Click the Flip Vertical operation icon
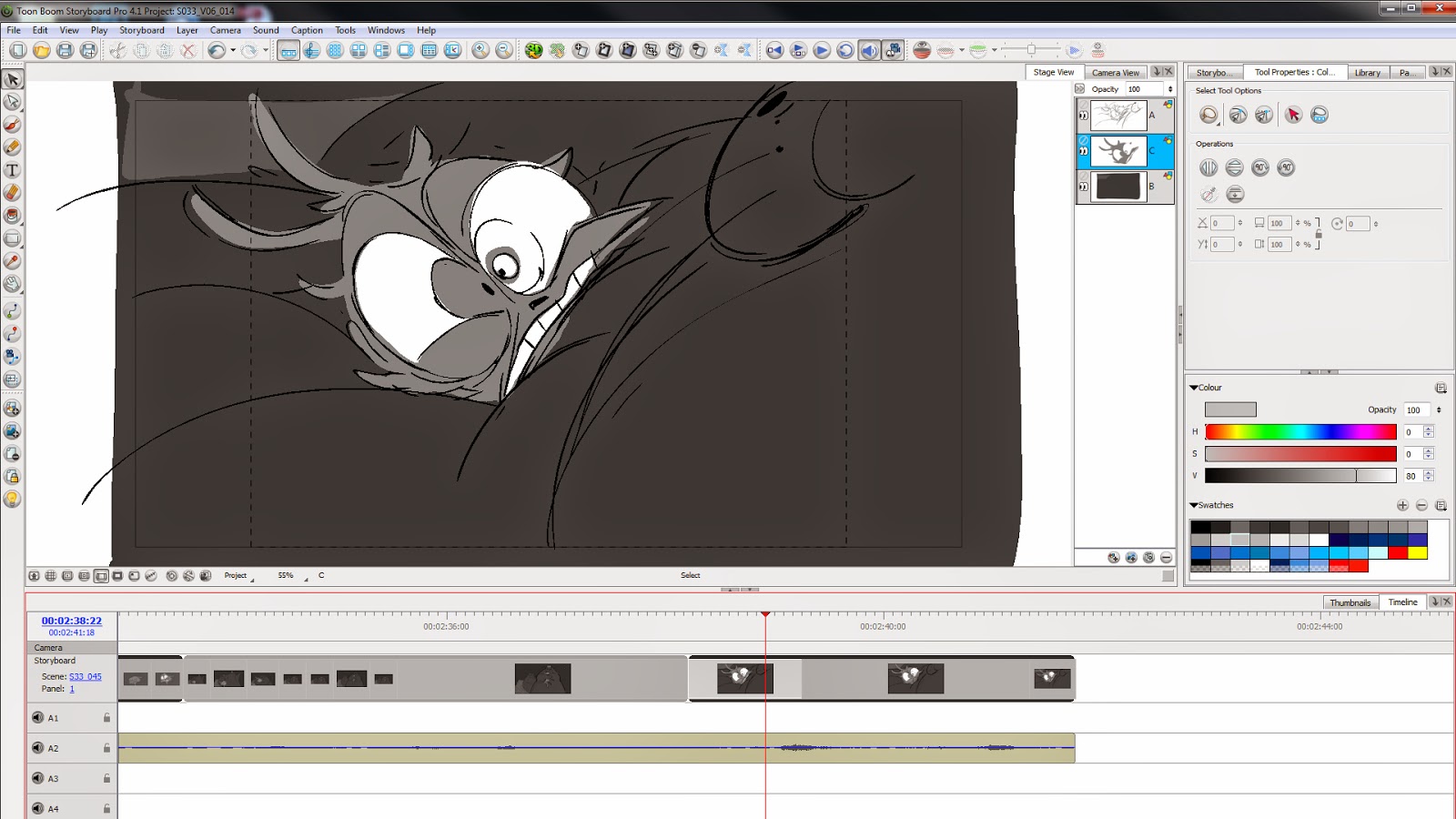 1234,167
